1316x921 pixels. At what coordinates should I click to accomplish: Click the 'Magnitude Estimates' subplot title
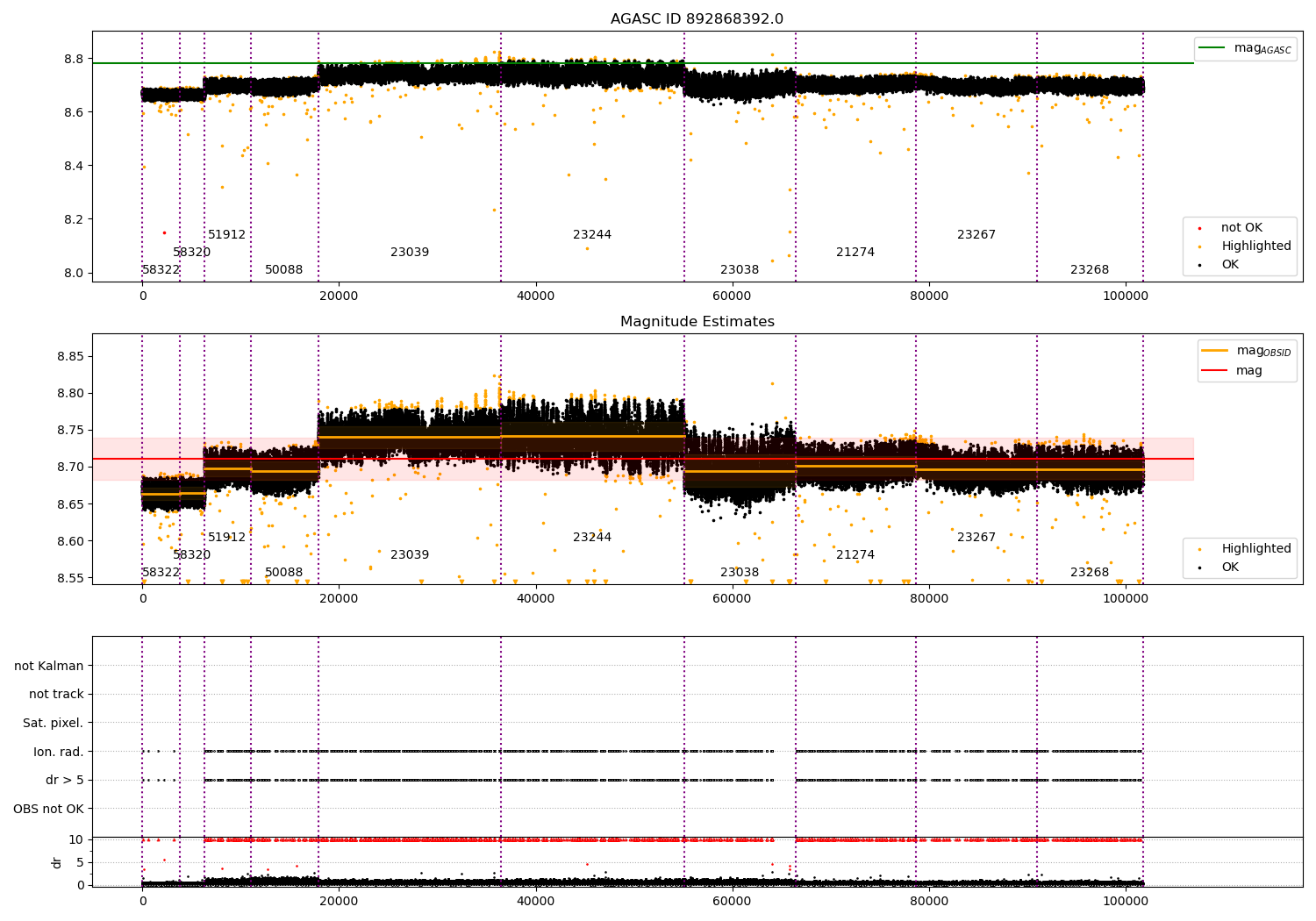[x=697, y=322]
